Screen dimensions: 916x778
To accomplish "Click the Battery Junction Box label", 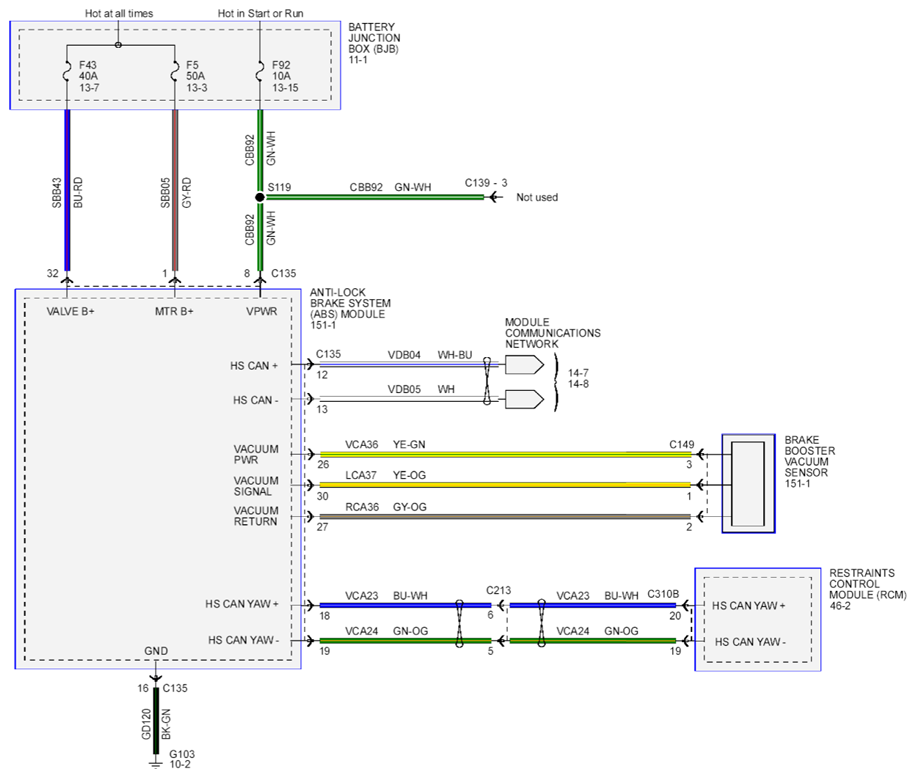I will (x=374, y=43).
